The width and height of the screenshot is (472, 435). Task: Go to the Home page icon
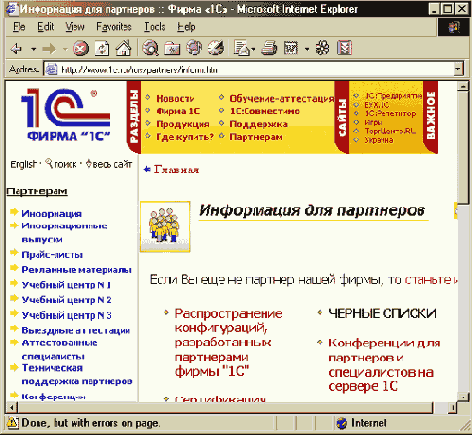coord(123,48)
